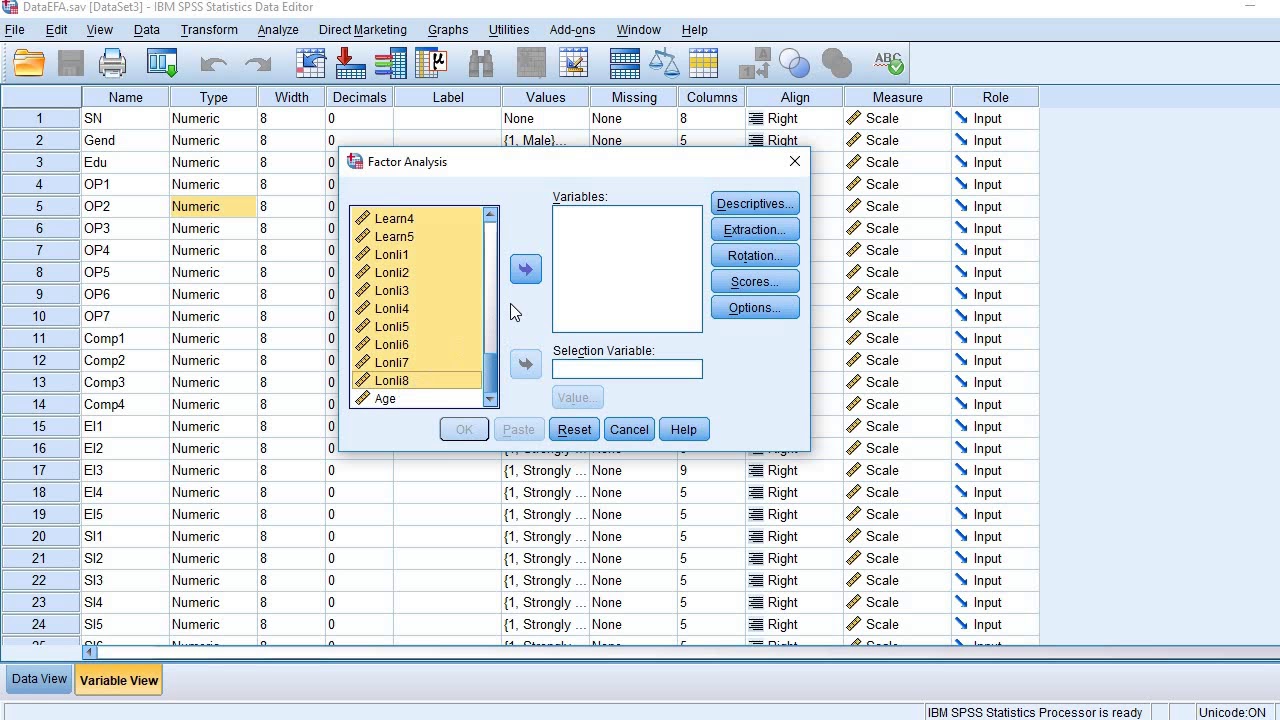The width and height of the screenshot is (1280, 720).
Task: Click the Redo arrow in the toolbar
Action: pos(258,65)
